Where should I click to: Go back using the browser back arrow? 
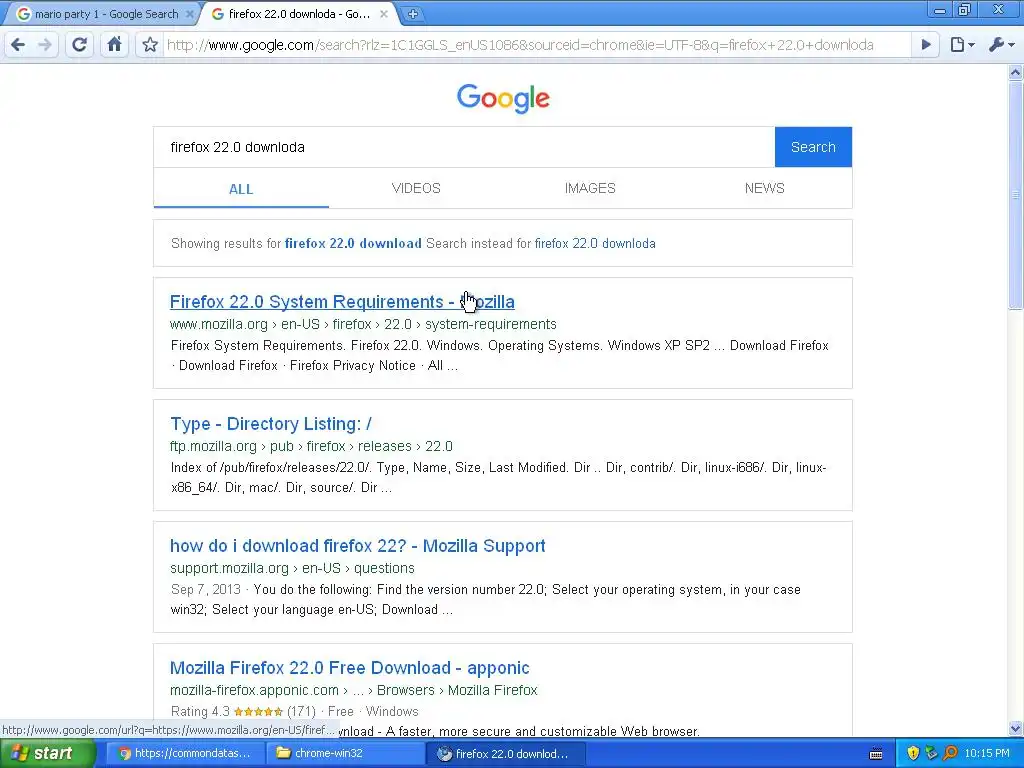coord(18,44)
